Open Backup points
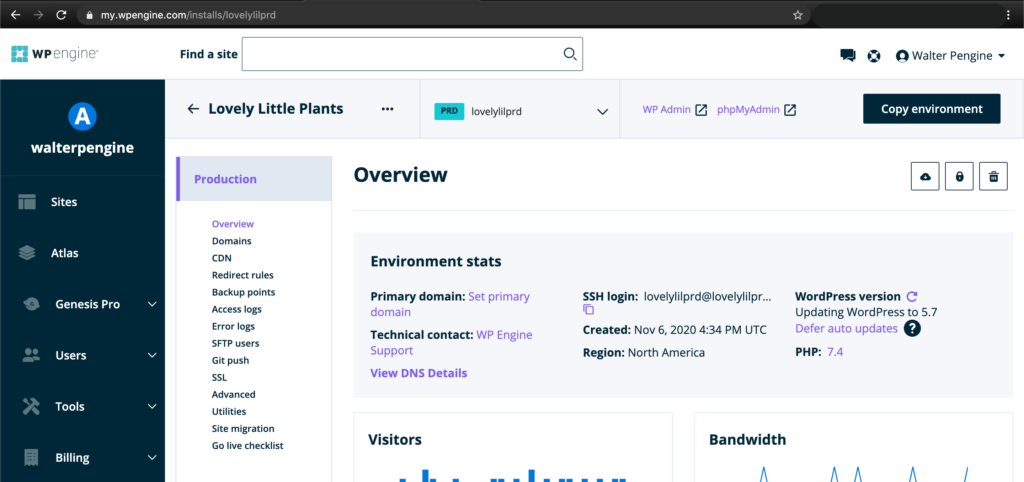The image size is (1024, 482). [x=243, y=292]
